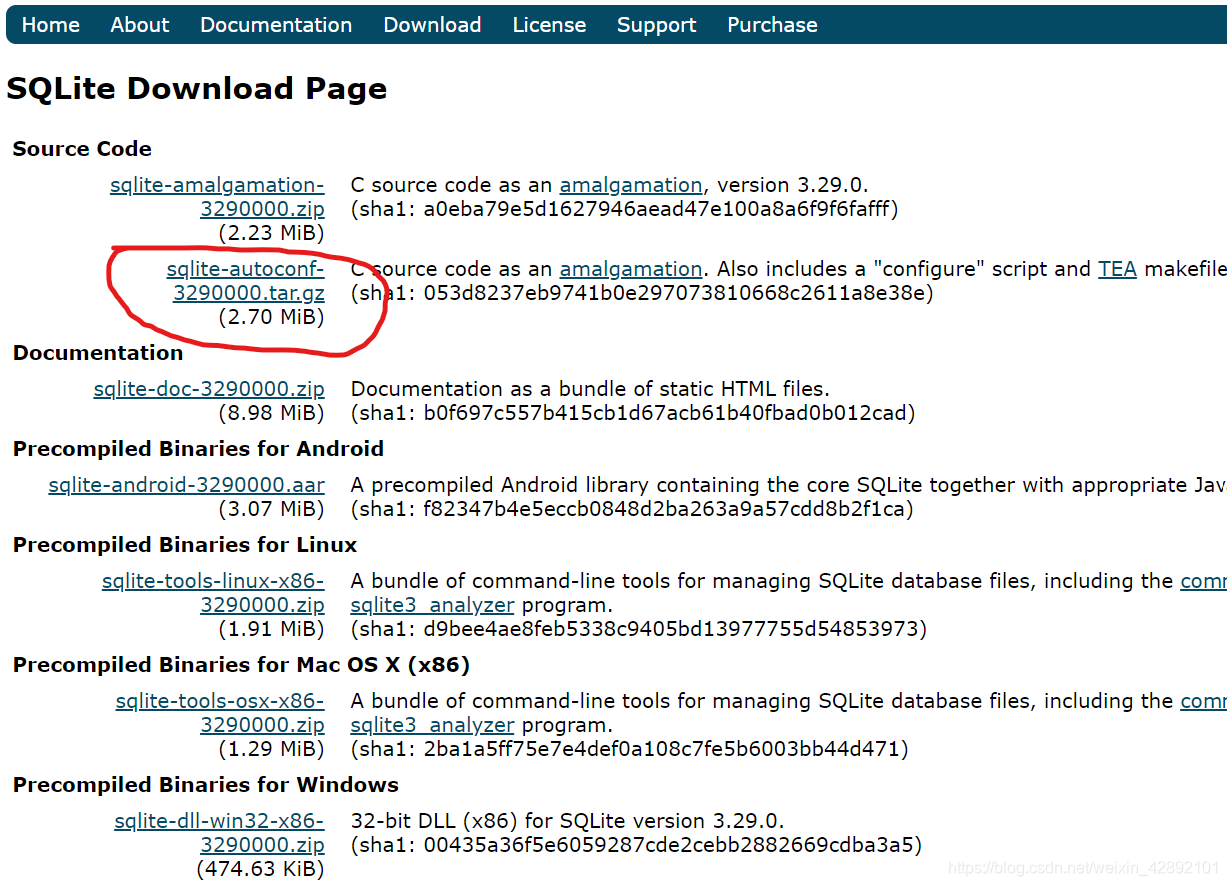Click the sha1 d9bee4ae8feb hash text

pyautogui.click(x=639, y=629)
